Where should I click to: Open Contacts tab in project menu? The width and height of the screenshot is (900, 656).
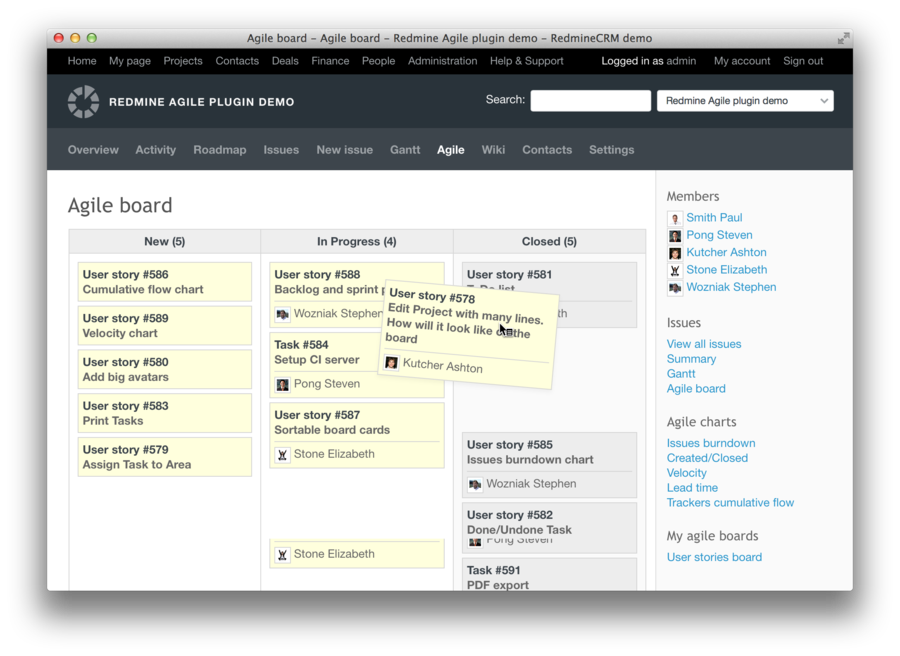point(547,150)
